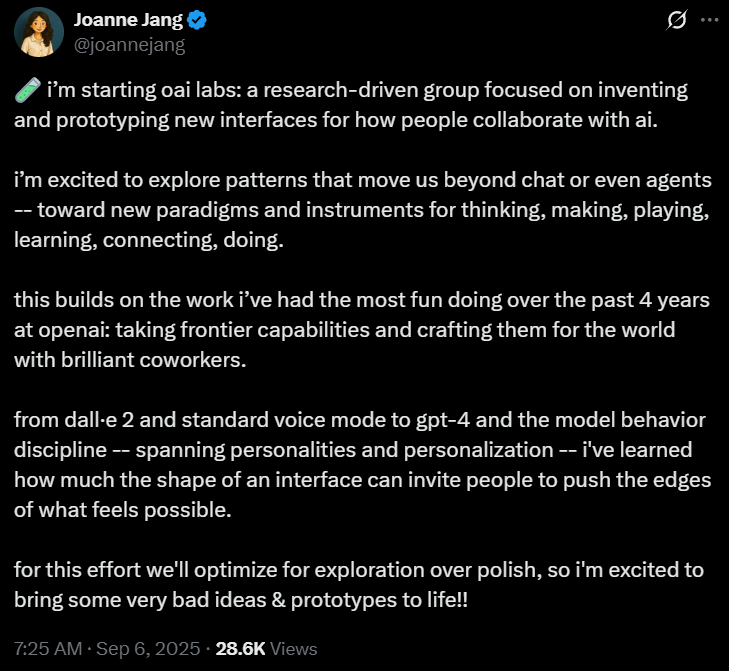
Task: Click the Joanne Jang display name
Action: pos(128,20)
